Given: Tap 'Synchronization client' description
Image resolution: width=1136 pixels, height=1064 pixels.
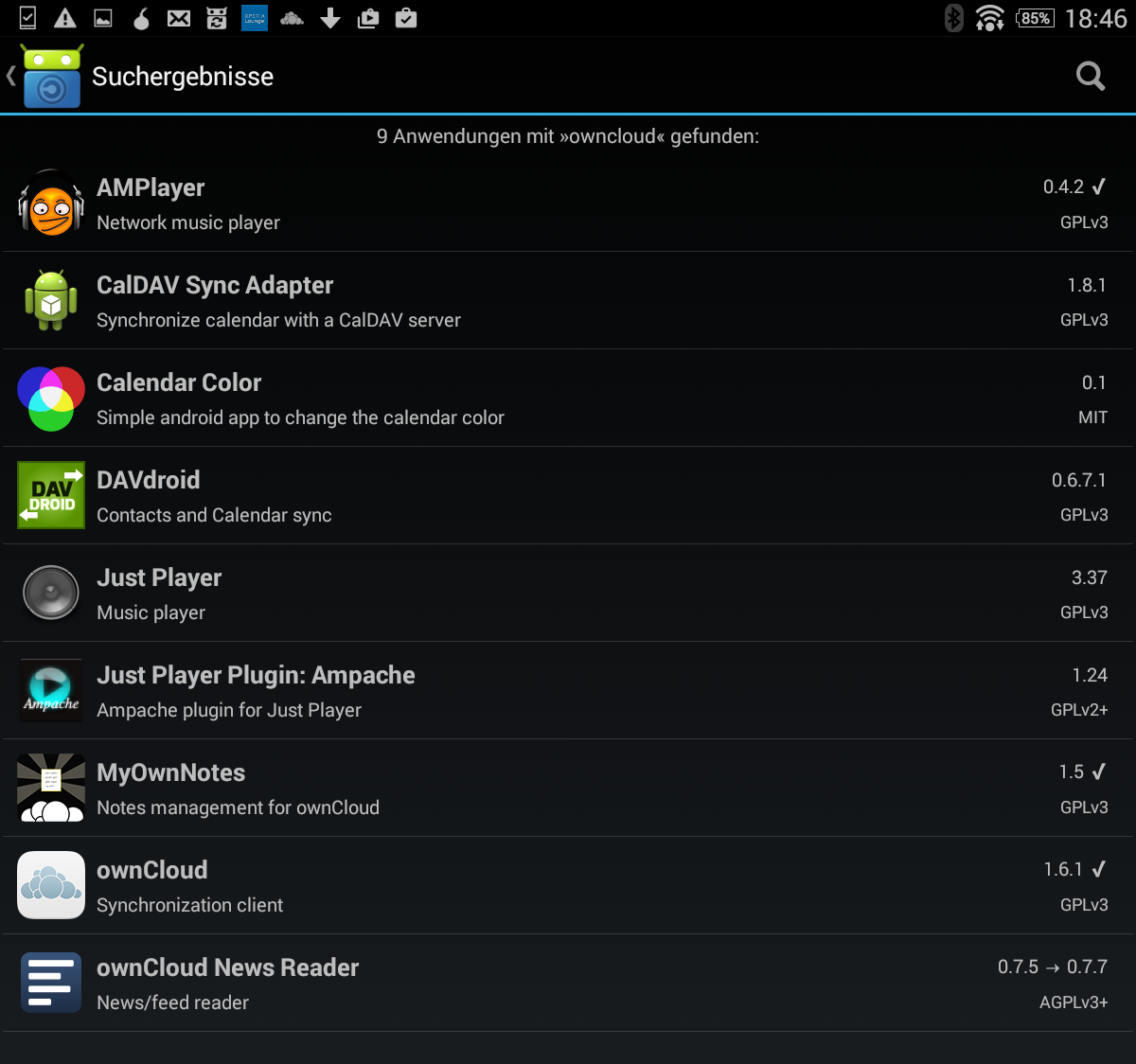Looking at the screenshot, I should [x=189, y=905].
